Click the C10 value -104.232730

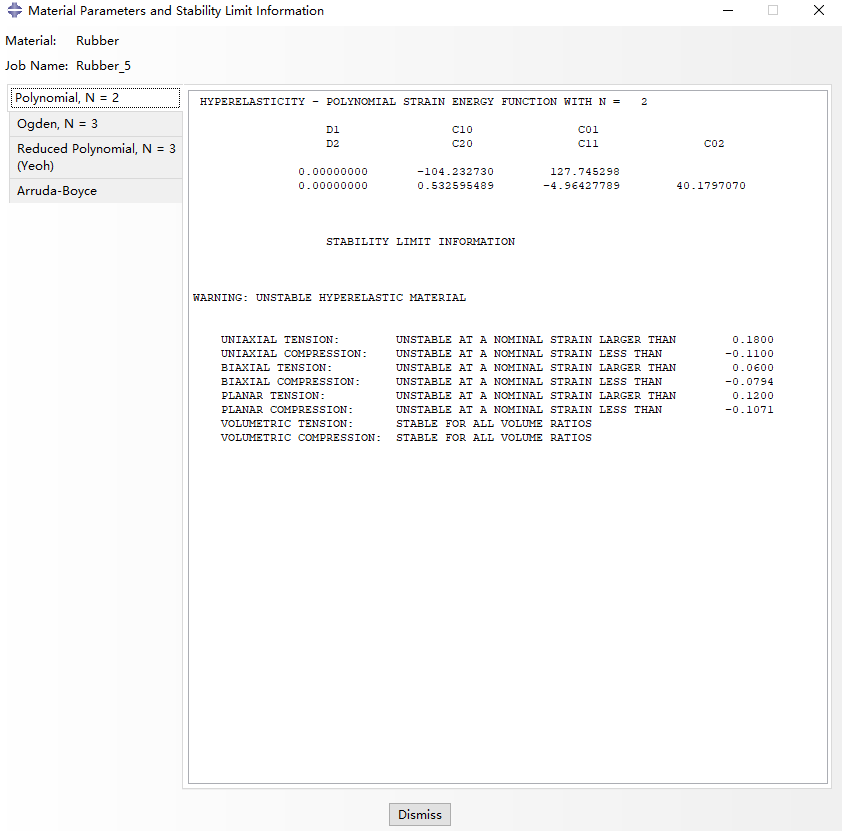[455, 172]
